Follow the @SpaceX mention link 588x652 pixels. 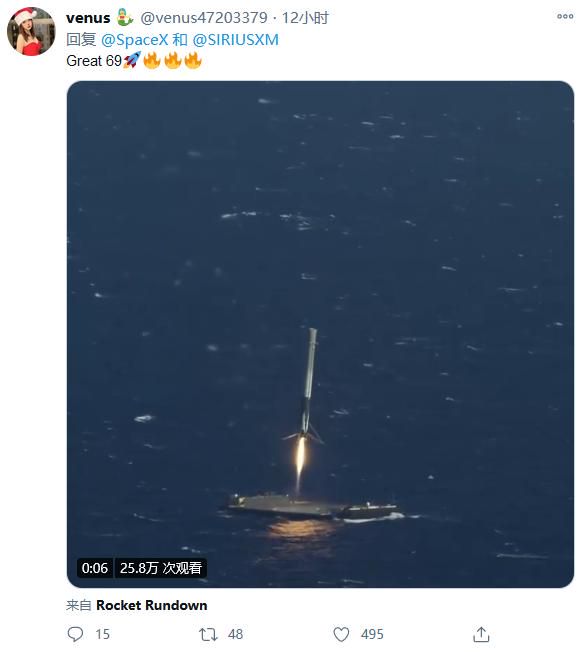click(x=134, y=40)
